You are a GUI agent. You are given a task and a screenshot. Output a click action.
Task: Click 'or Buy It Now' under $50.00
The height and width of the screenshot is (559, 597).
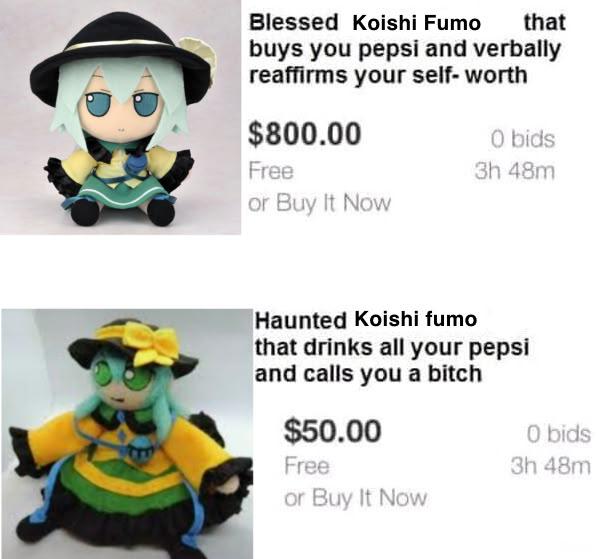point(355,498)
